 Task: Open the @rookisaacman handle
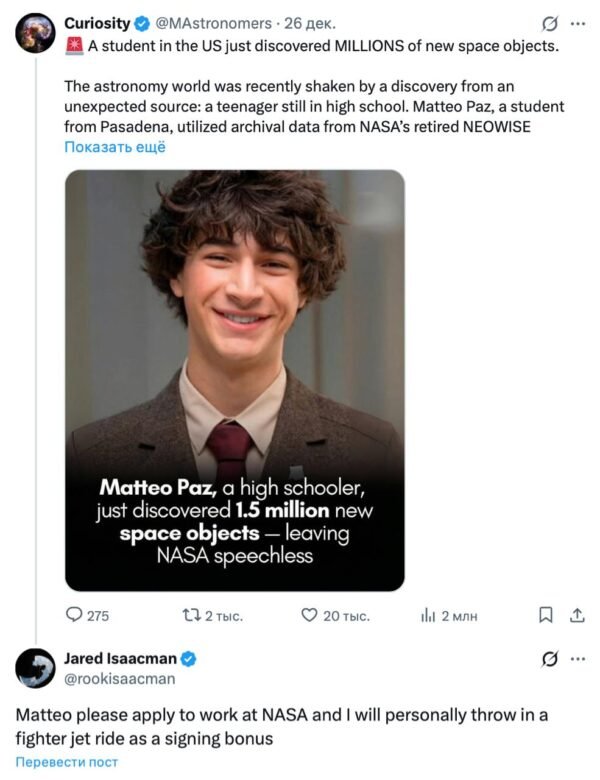click(x=119, y=679)
